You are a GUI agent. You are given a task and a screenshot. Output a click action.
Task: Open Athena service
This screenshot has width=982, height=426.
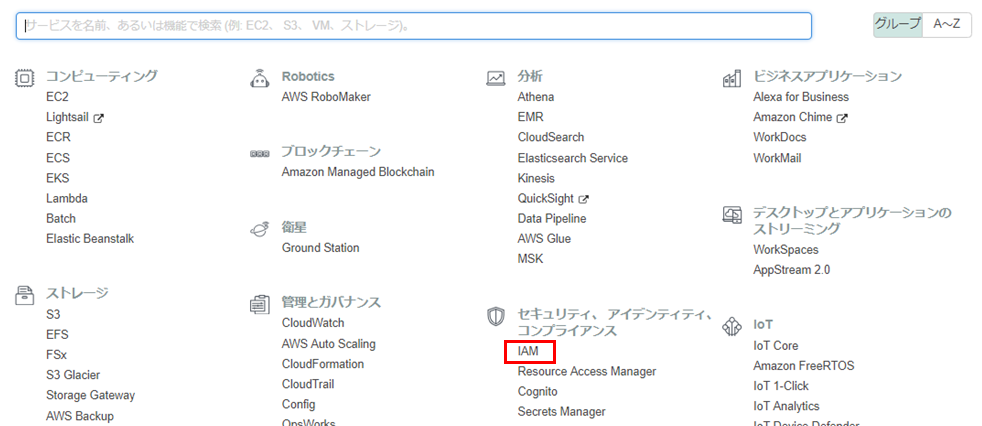(535, 97)
